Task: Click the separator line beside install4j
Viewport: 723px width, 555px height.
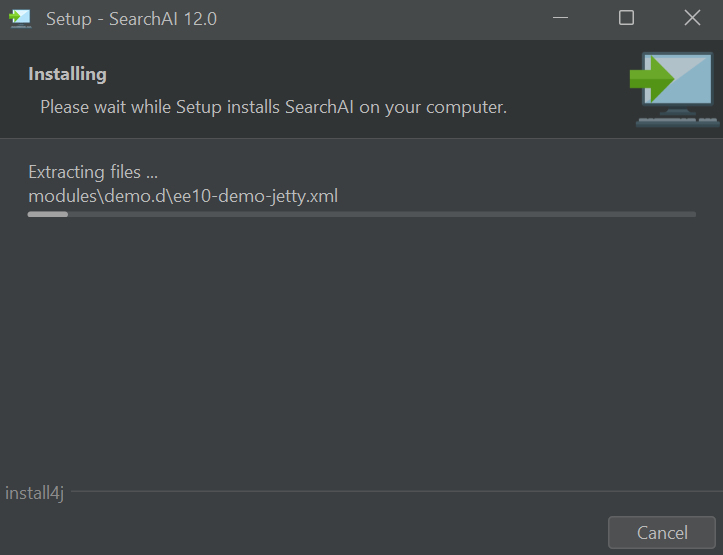Action: coord(390,492)
